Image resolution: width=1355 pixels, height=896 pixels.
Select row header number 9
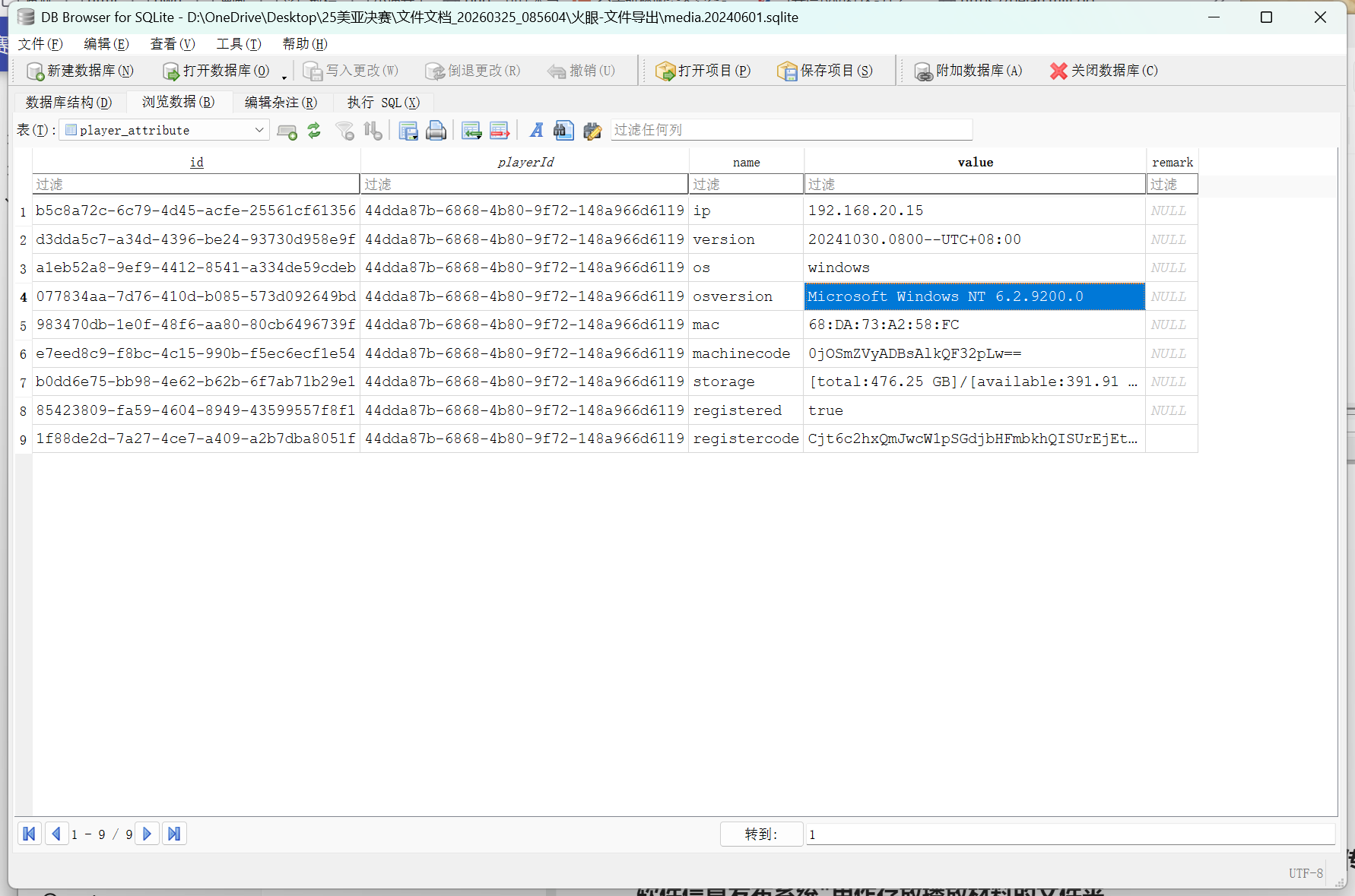24,439
